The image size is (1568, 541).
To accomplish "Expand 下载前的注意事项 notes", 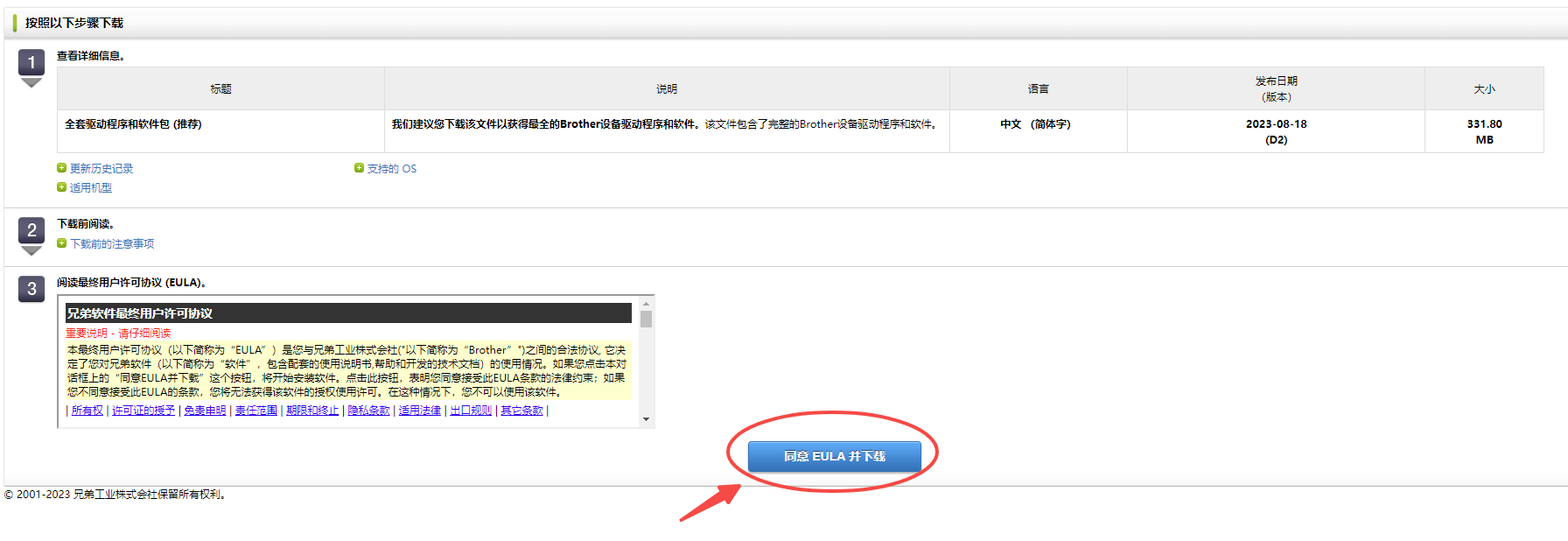I will pyautogui.click(x=111, y=243).
